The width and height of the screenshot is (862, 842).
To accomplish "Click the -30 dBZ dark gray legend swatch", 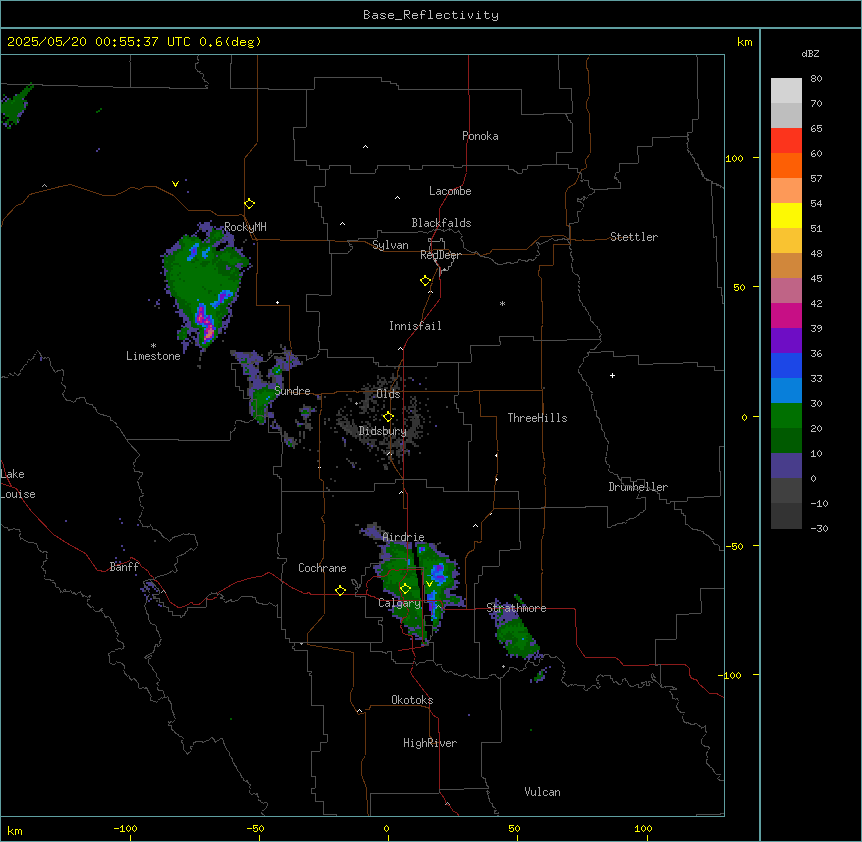I will (786, 516).
